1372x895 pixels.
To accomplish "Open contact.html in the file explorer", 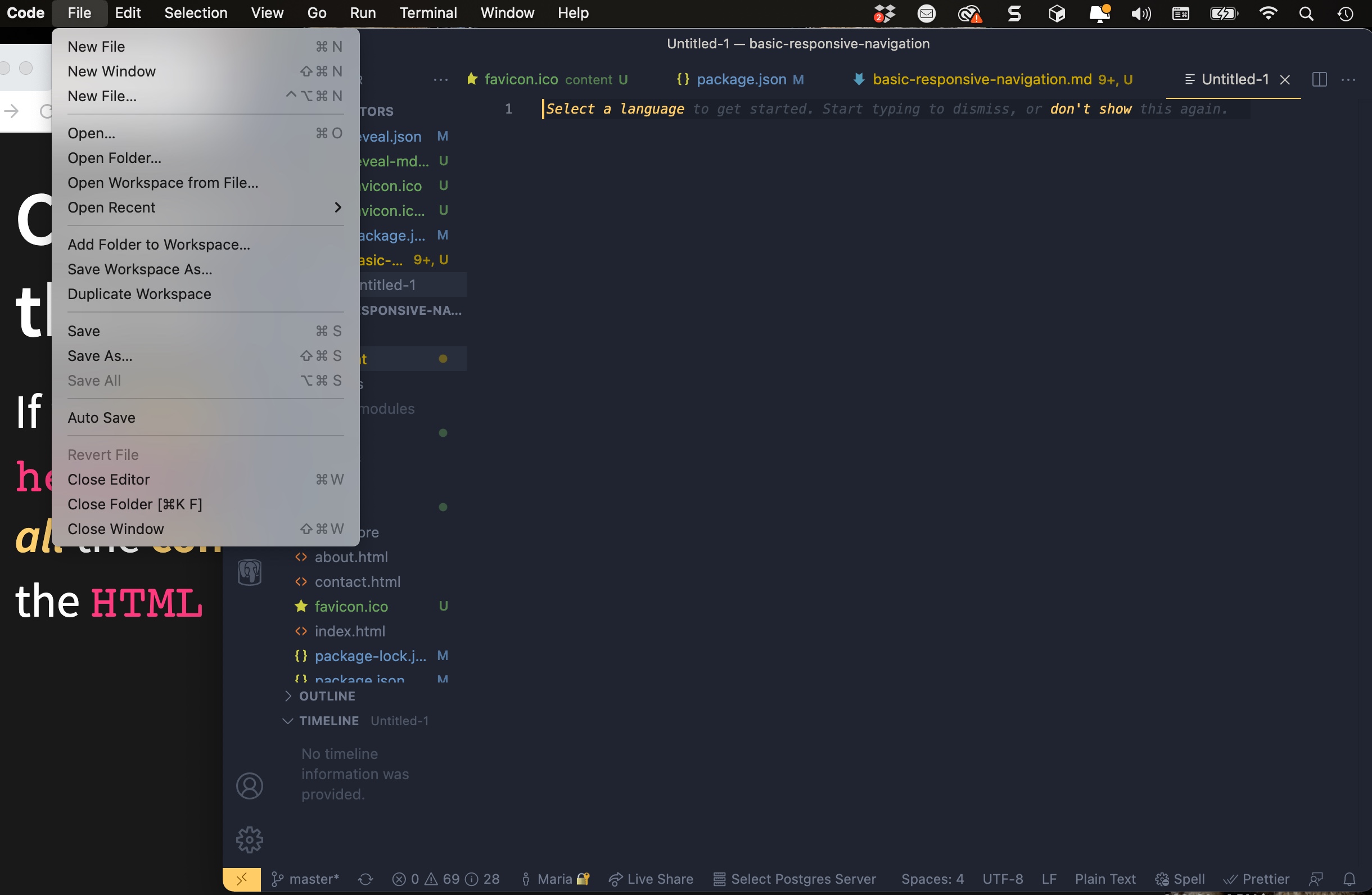I will [357, 581].
